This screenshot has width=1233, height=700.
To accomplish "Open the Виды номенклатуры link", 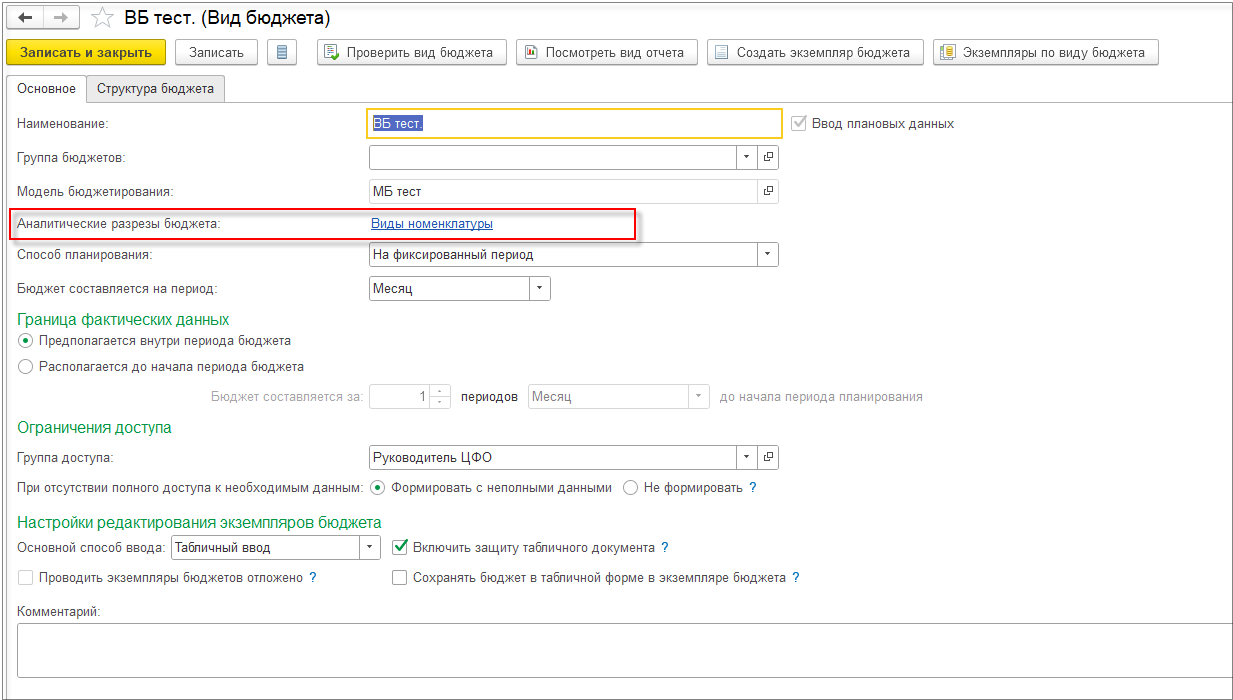I will [432, 224].
